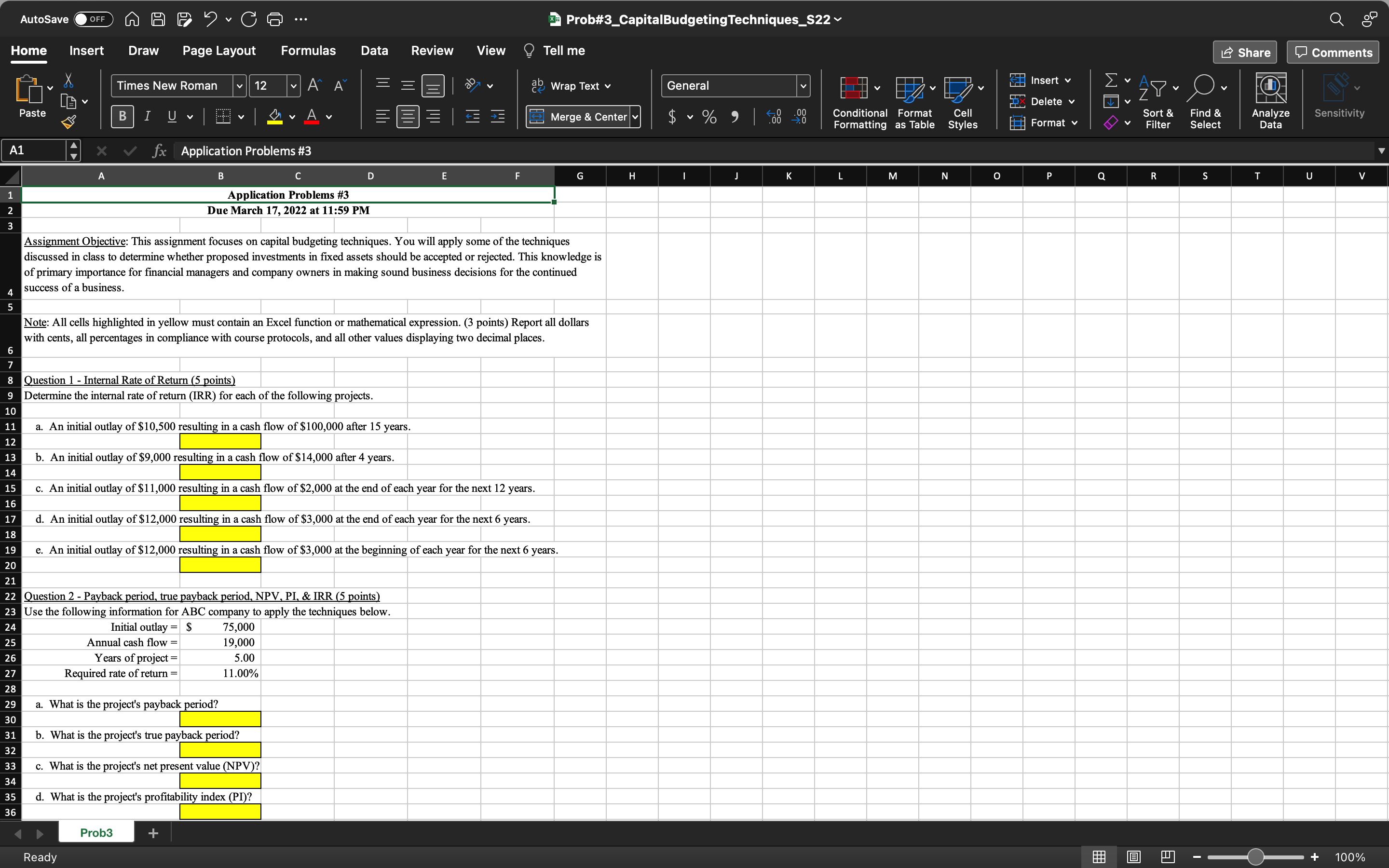The image size is (1389, 868).
Task: Toggle italic formatting
Action: point(148,117)
